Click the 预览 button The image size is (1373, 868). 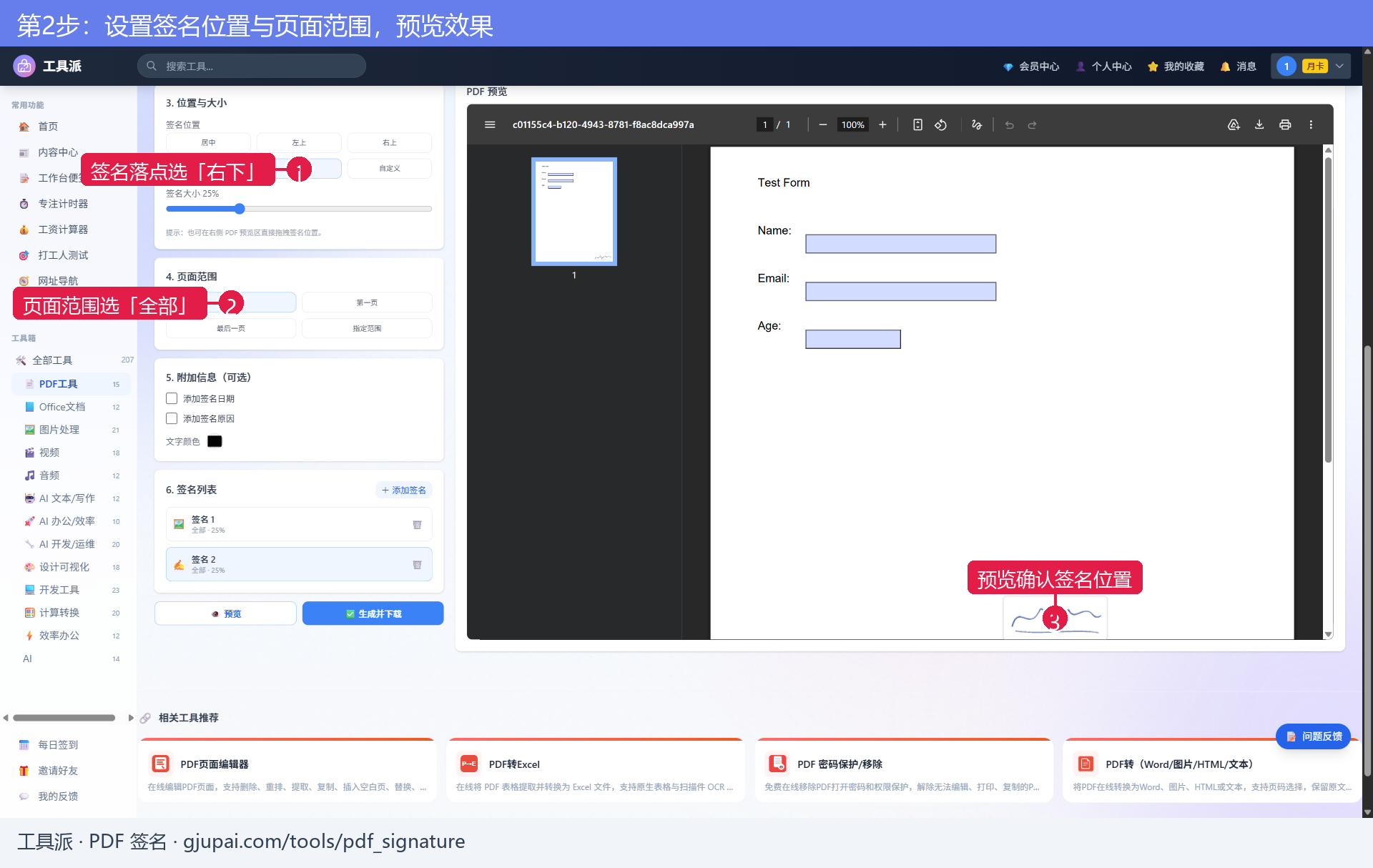pos(225,613)
